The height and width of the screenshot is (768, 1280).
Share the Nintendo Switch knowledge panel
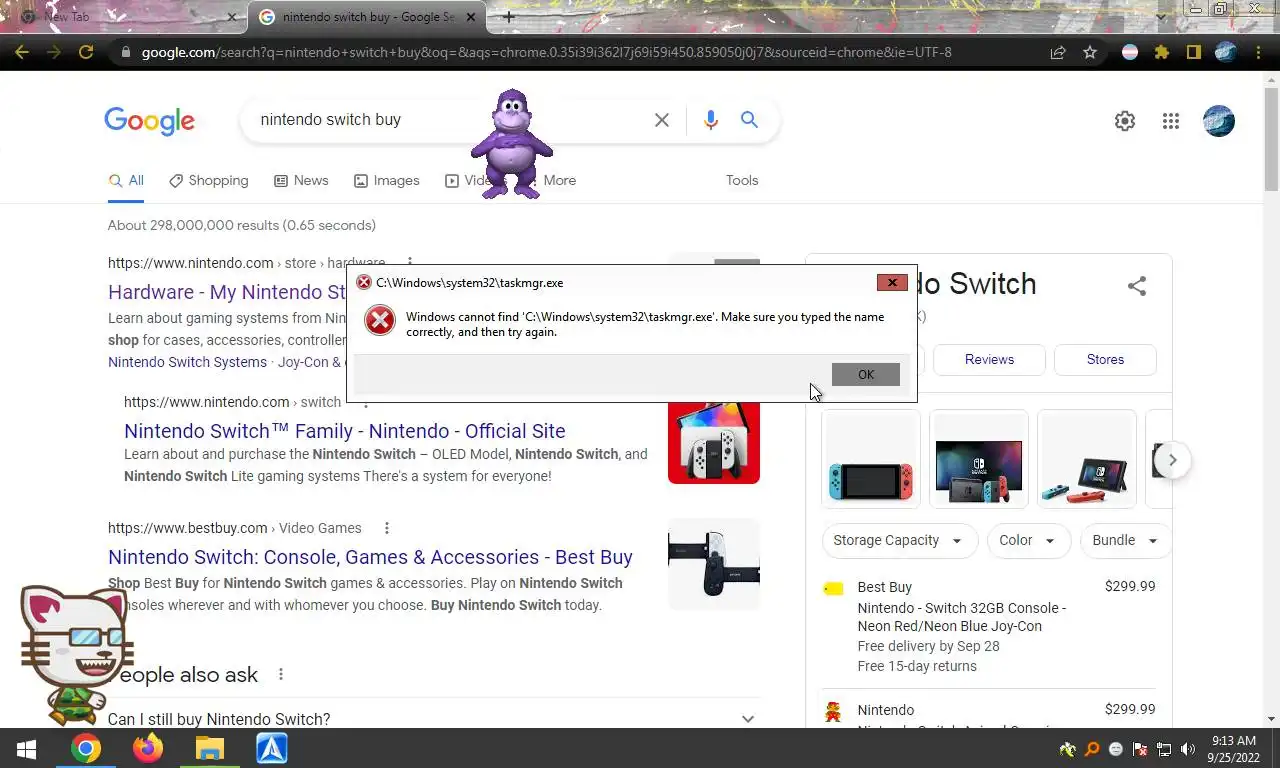(x=1136, y=286)
